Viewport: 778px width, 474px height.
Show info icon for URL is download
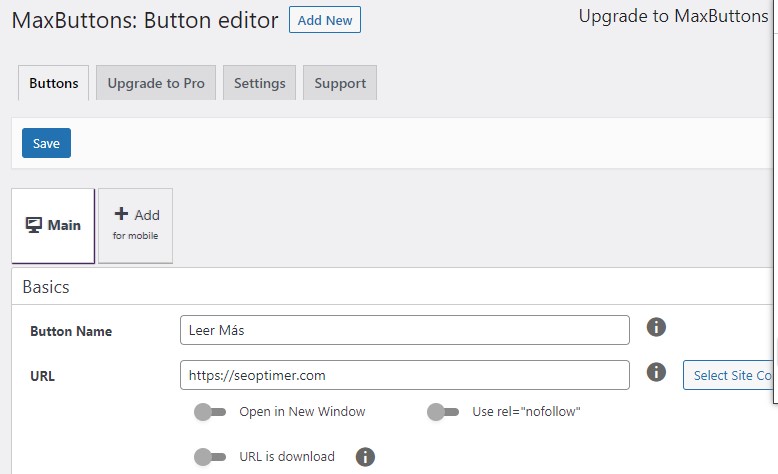pos(366,457)
